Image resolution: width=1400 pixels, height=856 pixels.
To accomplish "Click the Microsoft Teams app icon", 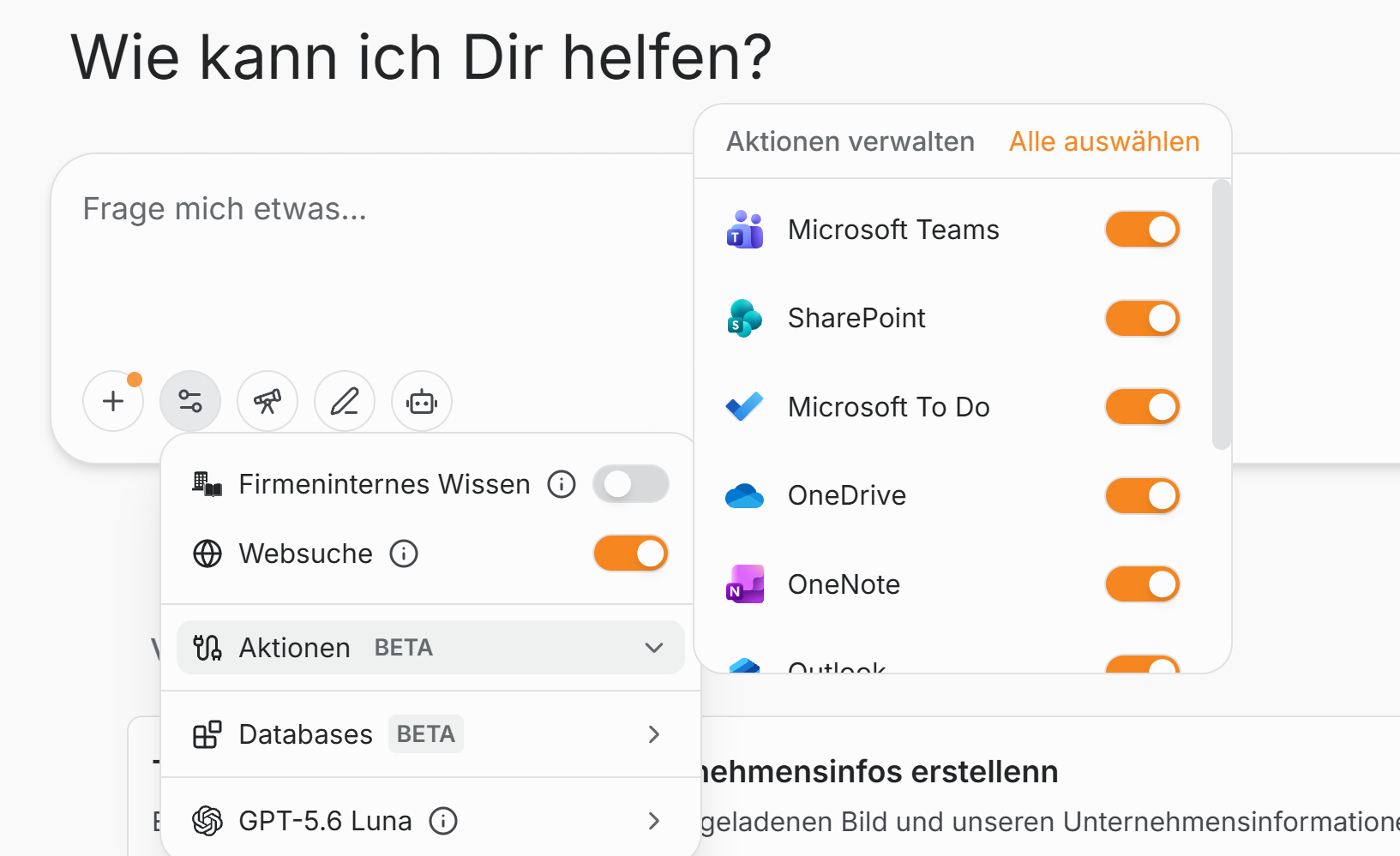I will [x=745, y=230].
